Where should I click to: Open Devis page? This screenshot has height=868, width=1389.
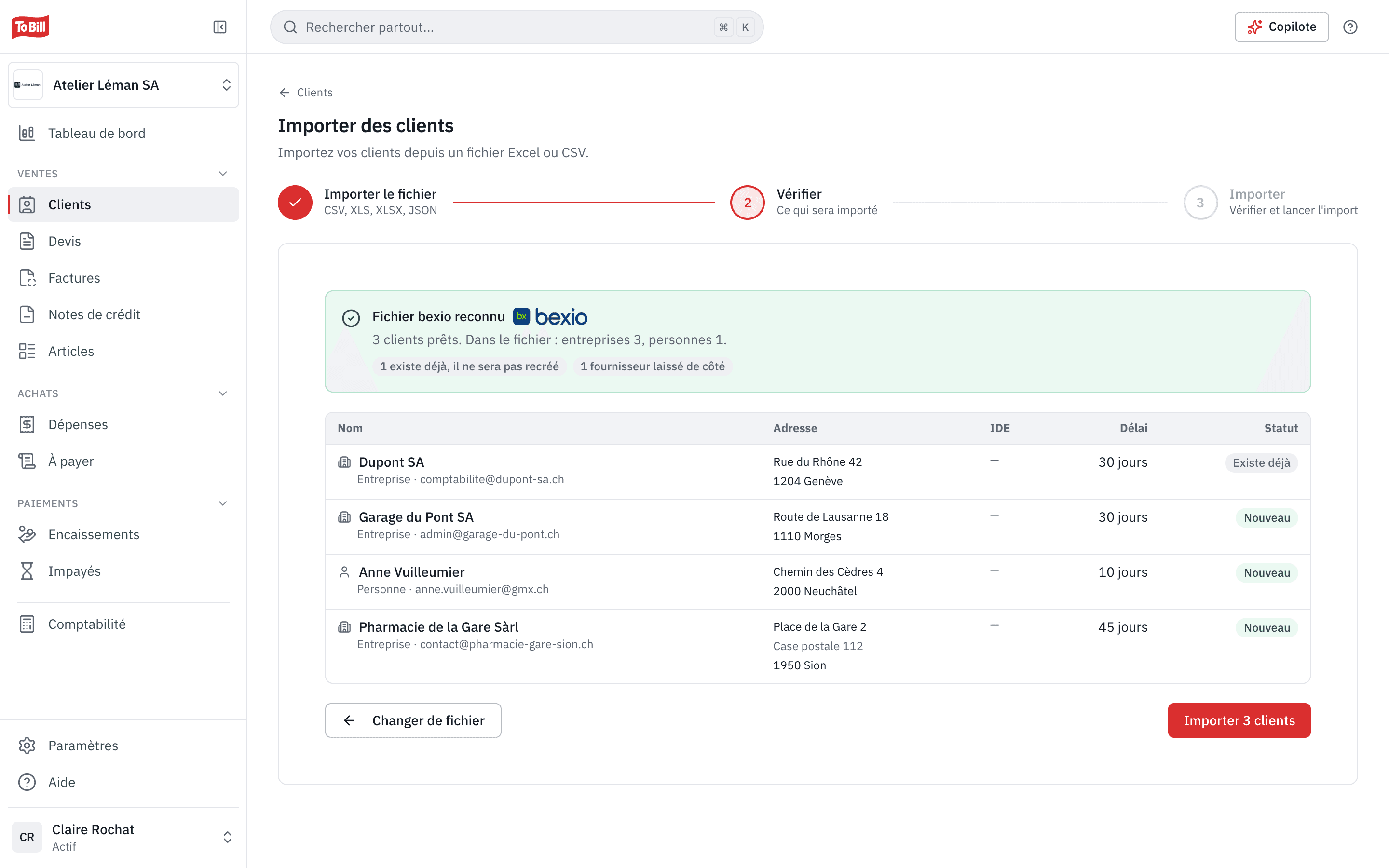[x=123, y=241]
